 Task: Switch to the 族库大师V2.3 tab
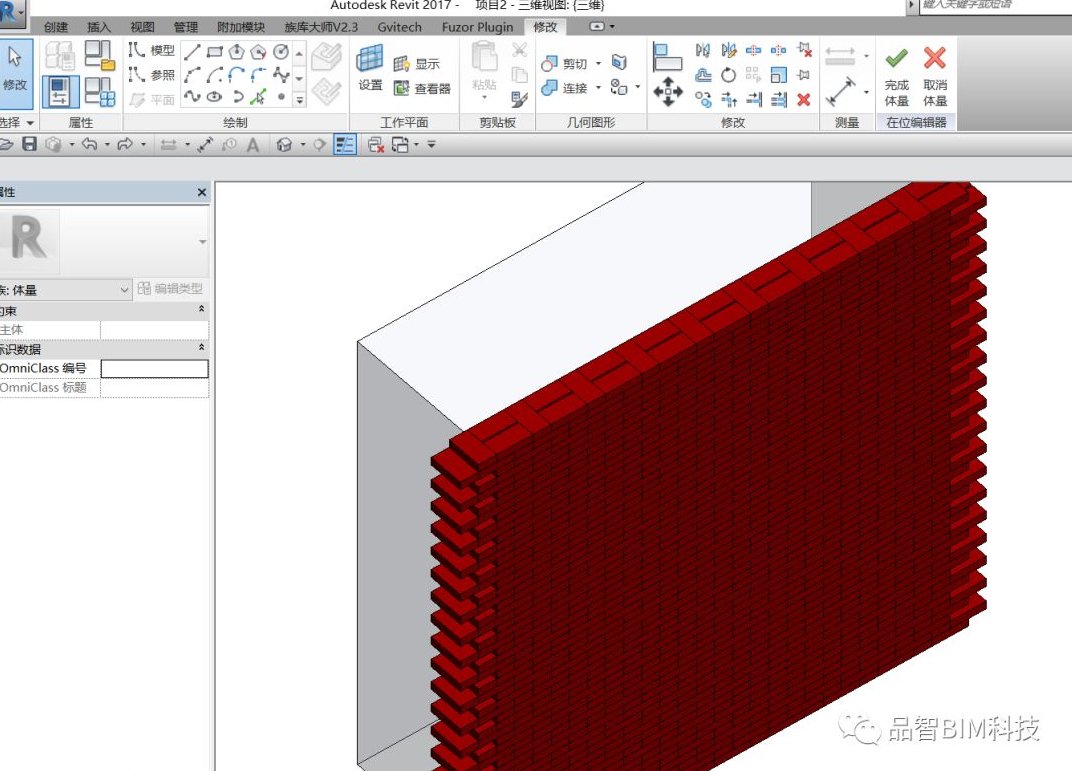coord(321,27)
